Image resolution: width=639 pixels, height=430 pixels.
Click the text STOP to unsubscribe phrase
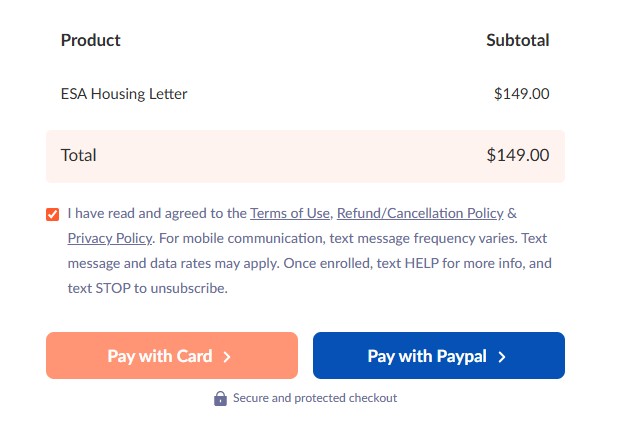(148, 289)
